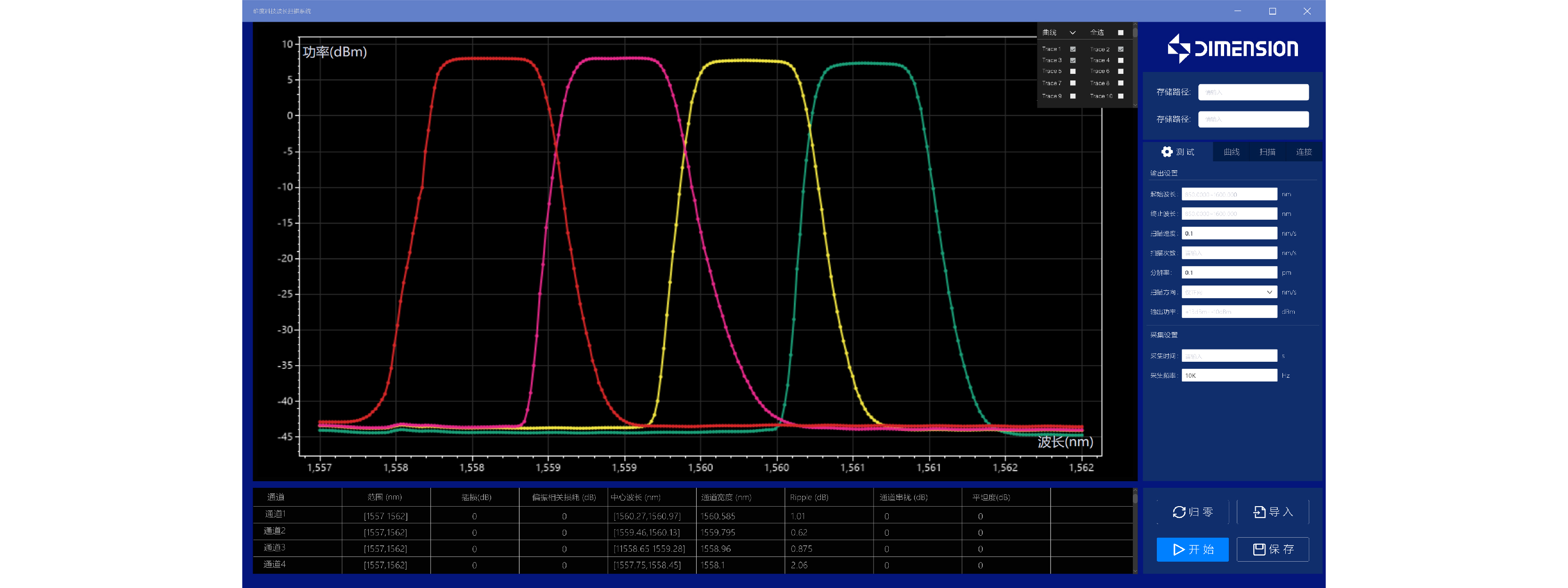Screen dimensions: 1568x588
Task: Click the 开始 play triangle icon
Action: pyautogui.click(x=1178, y=549)
